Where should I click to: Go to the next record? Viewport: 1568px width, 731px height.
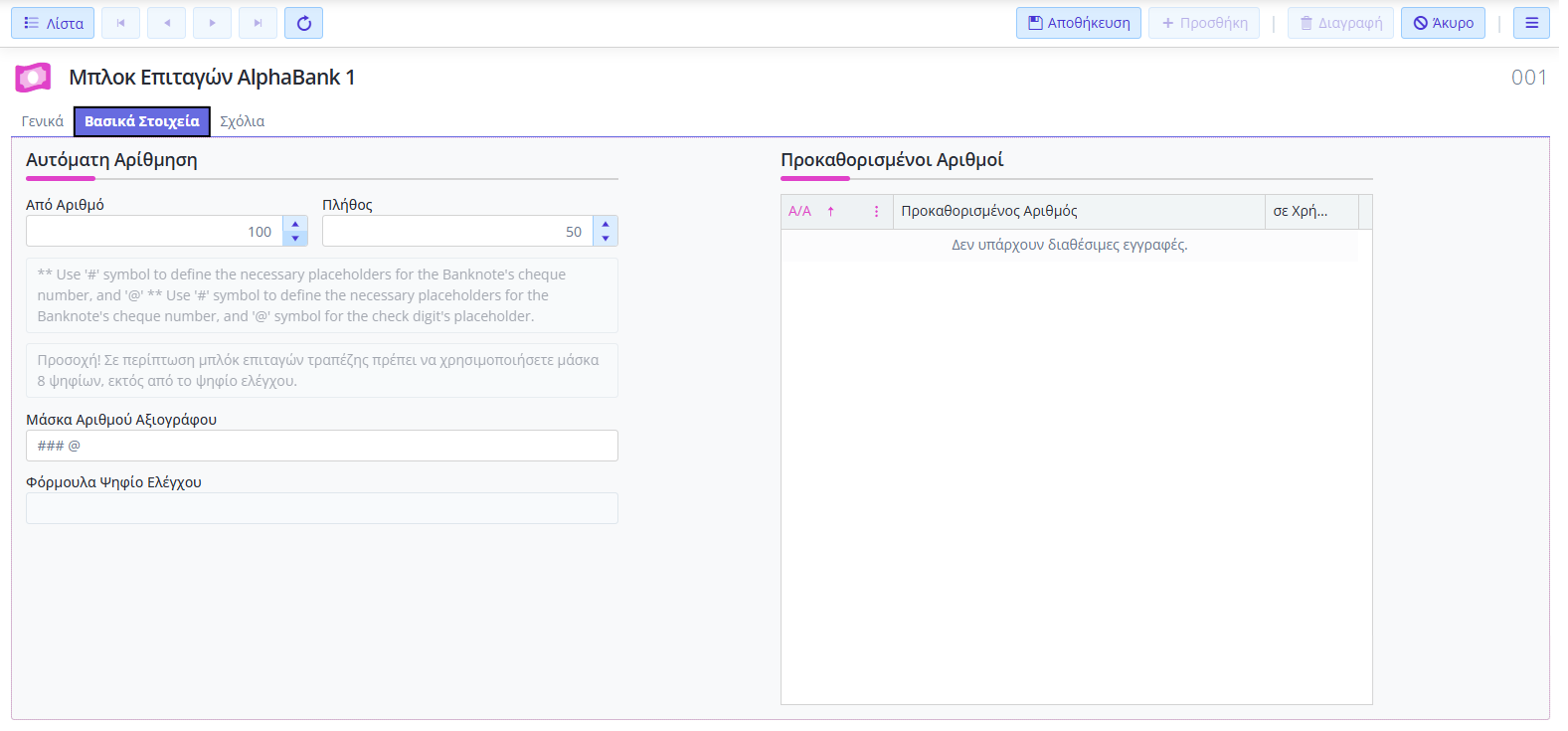pos(212,23)
